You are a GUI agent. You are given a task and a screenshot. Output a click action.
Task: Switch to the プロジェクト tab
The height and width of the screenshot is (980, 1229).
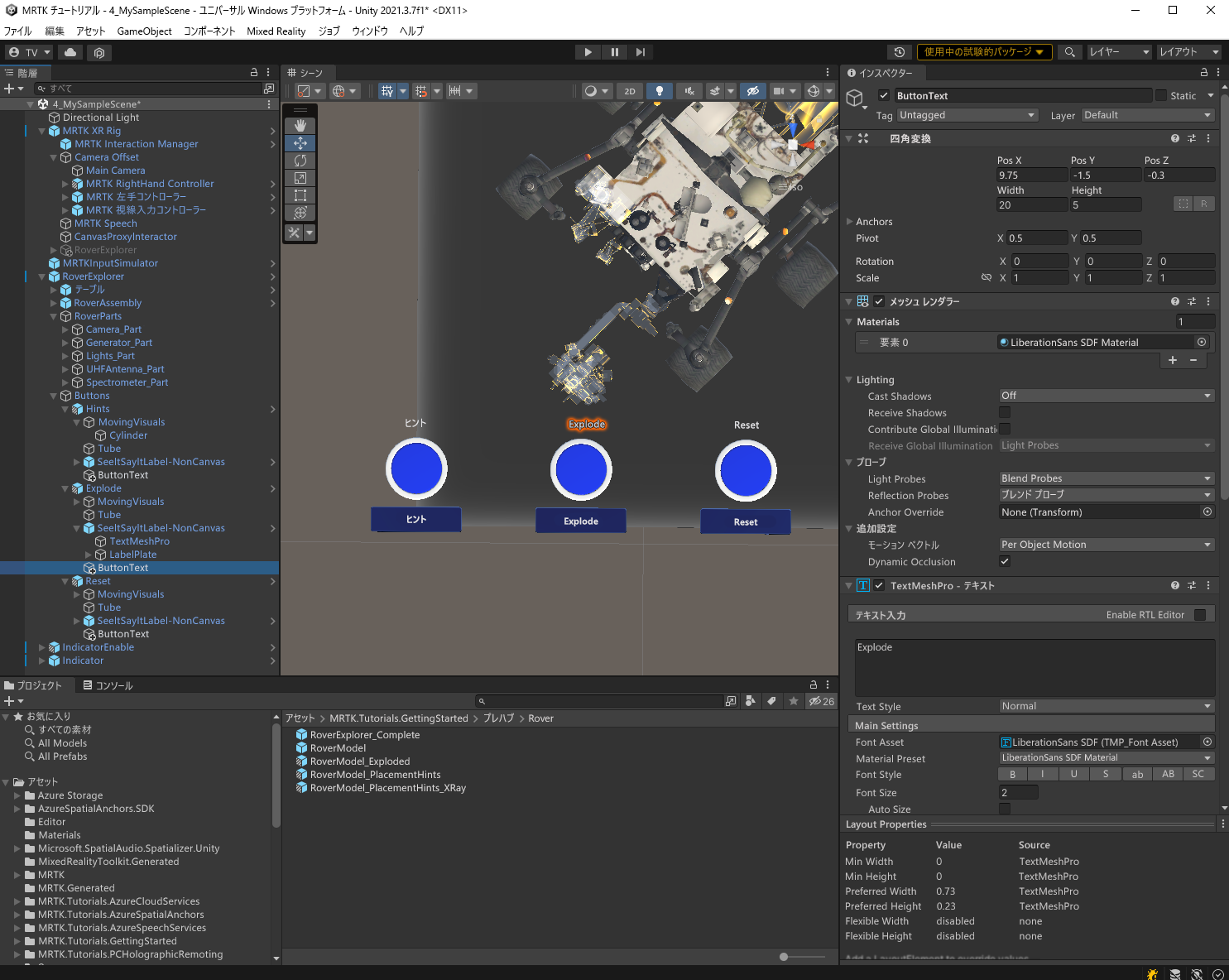coord(34,685)
